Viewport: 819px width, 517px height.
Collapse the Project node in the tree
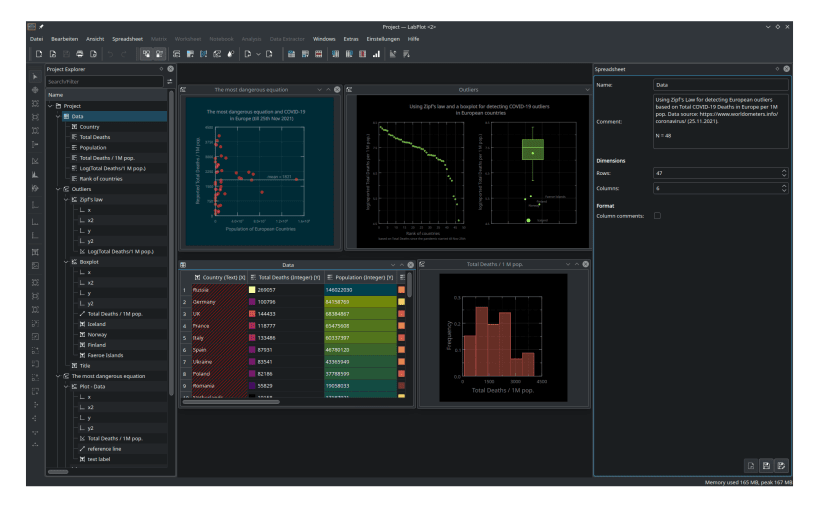pyautogui.click(x=50, y=106)
